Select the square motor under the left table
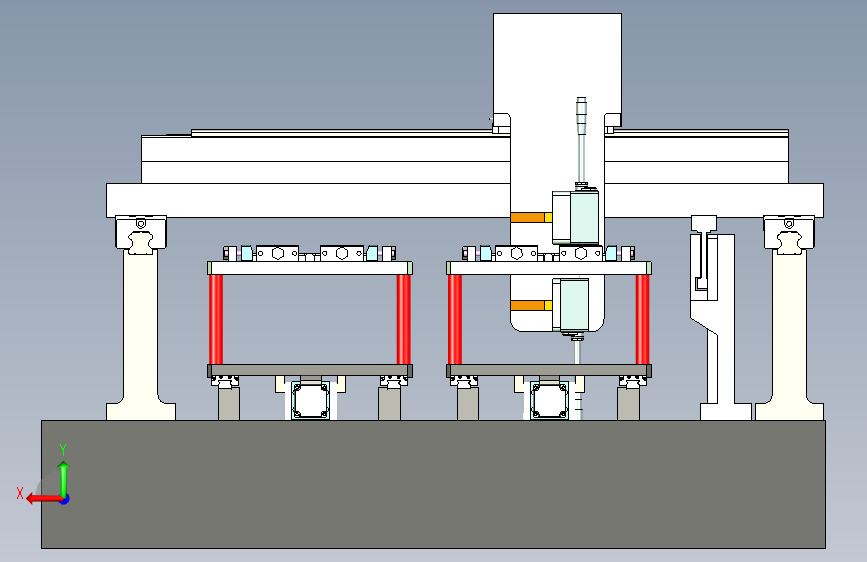867x562 pixels. [x=310, y=400]
